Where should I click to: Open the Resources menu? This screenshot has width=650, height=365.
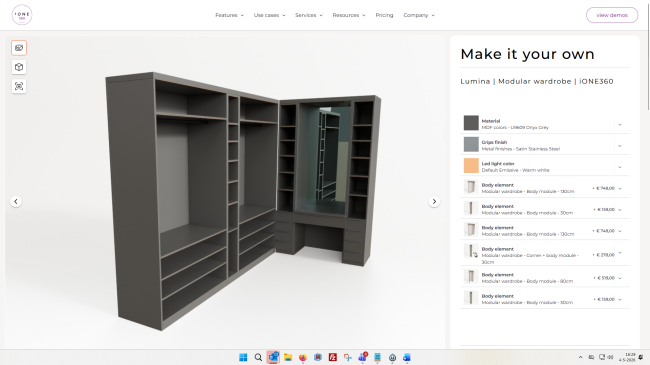coord(349,15)
